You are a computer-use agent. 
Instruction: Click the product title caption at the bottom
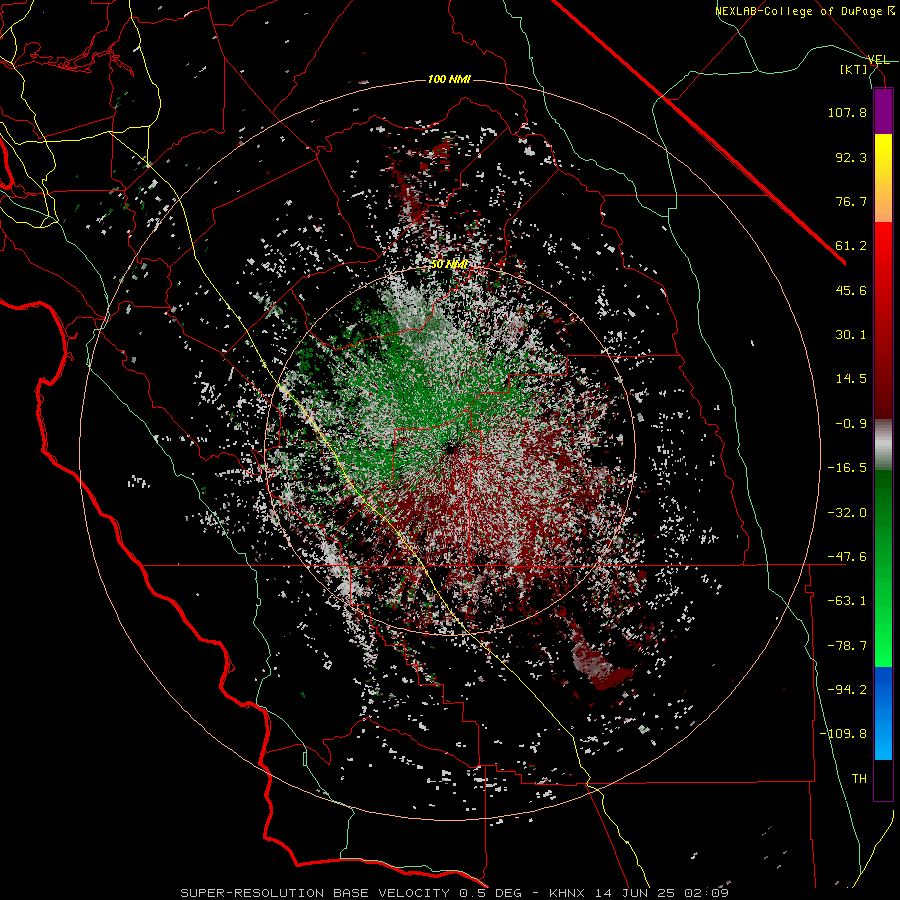pyautogui.click(x=455, y=893)
